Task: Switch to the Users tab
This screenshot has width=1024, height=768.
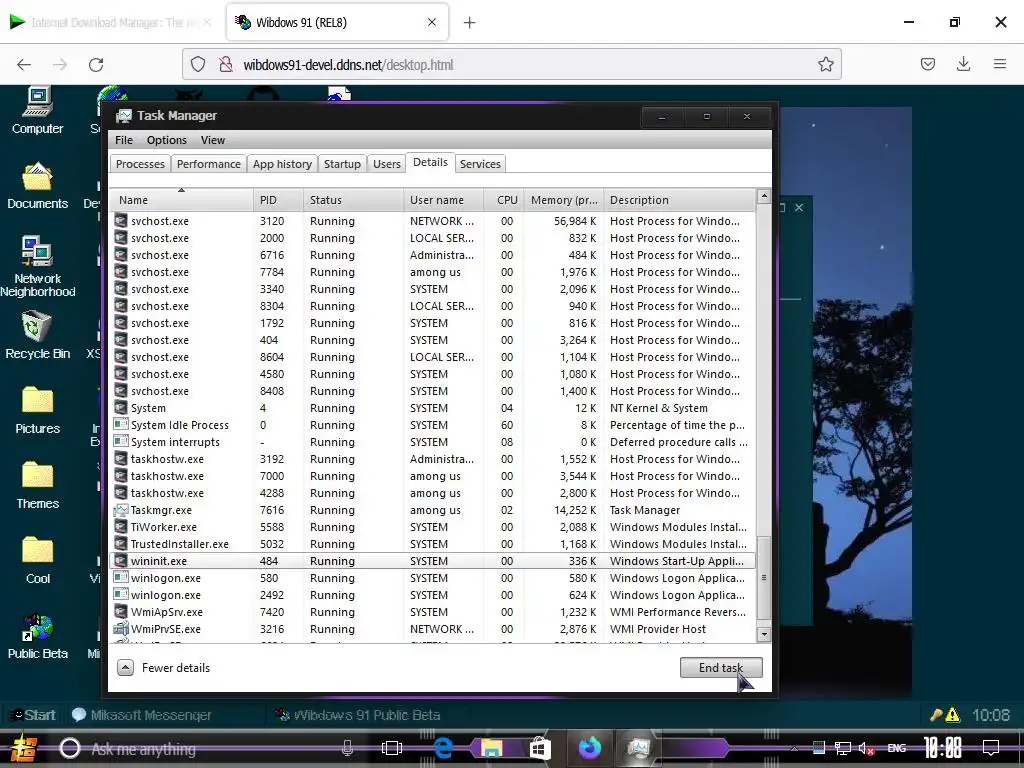Action: coord(387,164)
